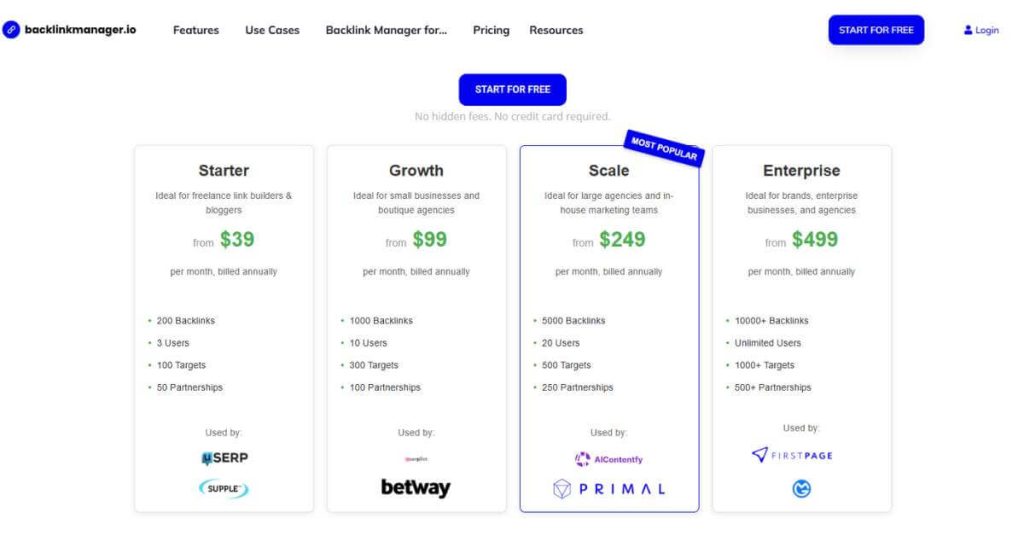Viewport: 1024px width, 536px height.
Task: Expand the Backlink Manager for... menu
Action: coord(386,30)
